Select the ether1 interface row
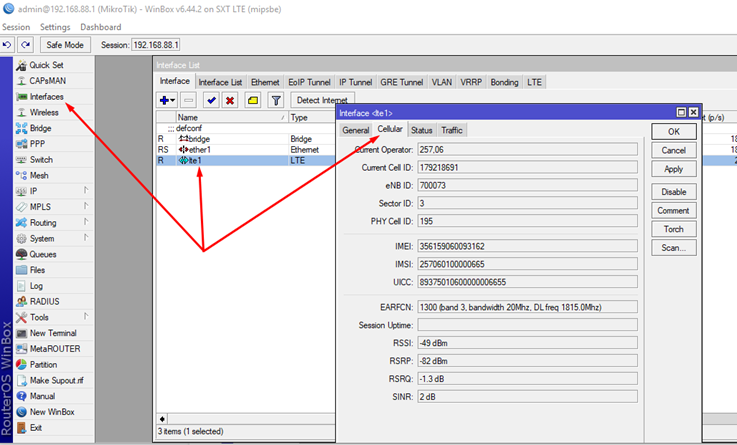Viewport: 737px width, 445px height. [x=246, y=149]
